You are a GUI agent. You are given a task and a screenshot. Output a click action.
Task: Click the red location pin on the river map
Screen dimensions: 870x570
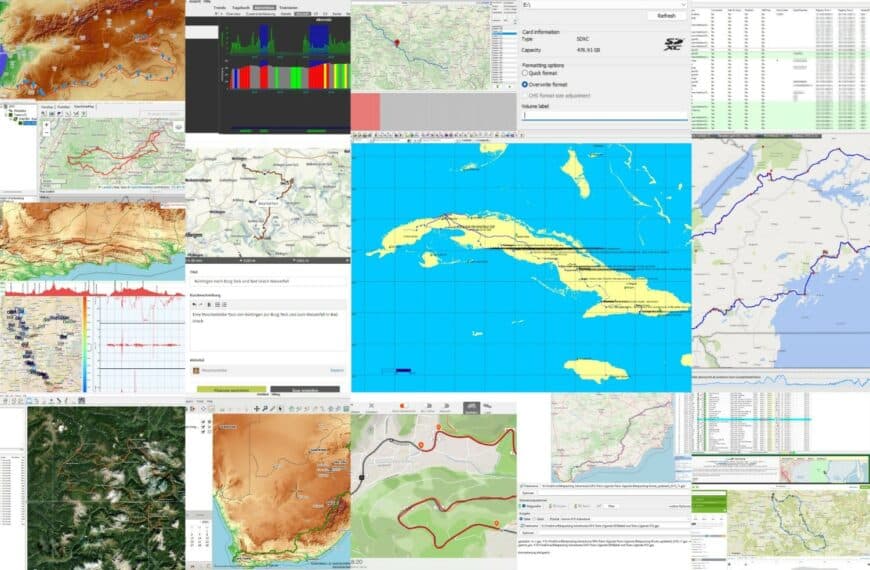pos(397,43)
